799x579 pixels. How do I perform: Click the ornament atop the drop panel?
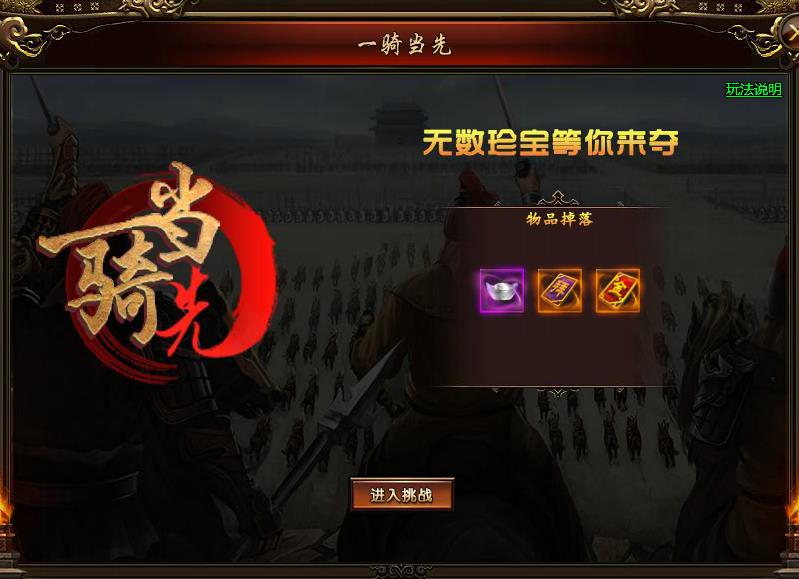click(558, 198)
